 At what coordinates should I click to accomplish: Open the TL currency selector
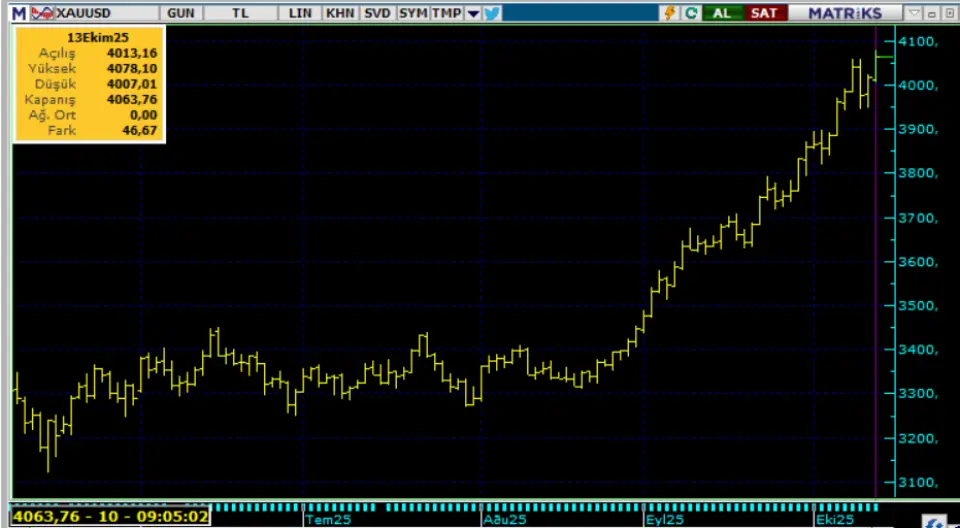click(x=240, y=13)
